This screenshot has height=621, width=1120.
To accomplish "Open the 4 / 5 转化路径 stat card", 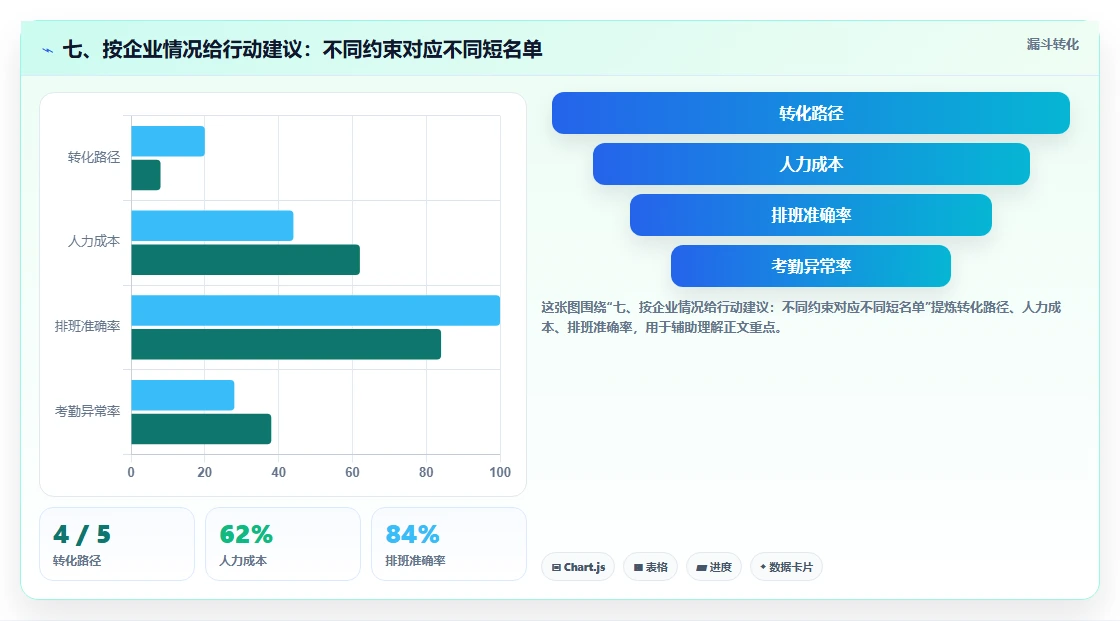I will 117,544.
